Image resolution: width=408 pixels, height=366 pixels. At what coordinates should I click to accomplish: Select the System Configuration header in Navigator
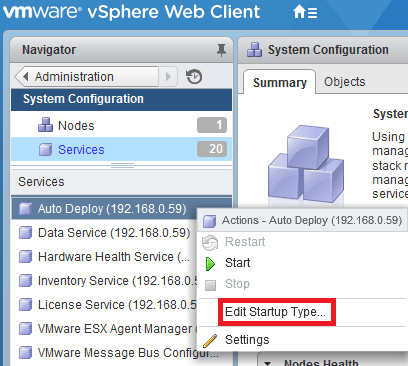pyautogui.click(x=121, y=99)
